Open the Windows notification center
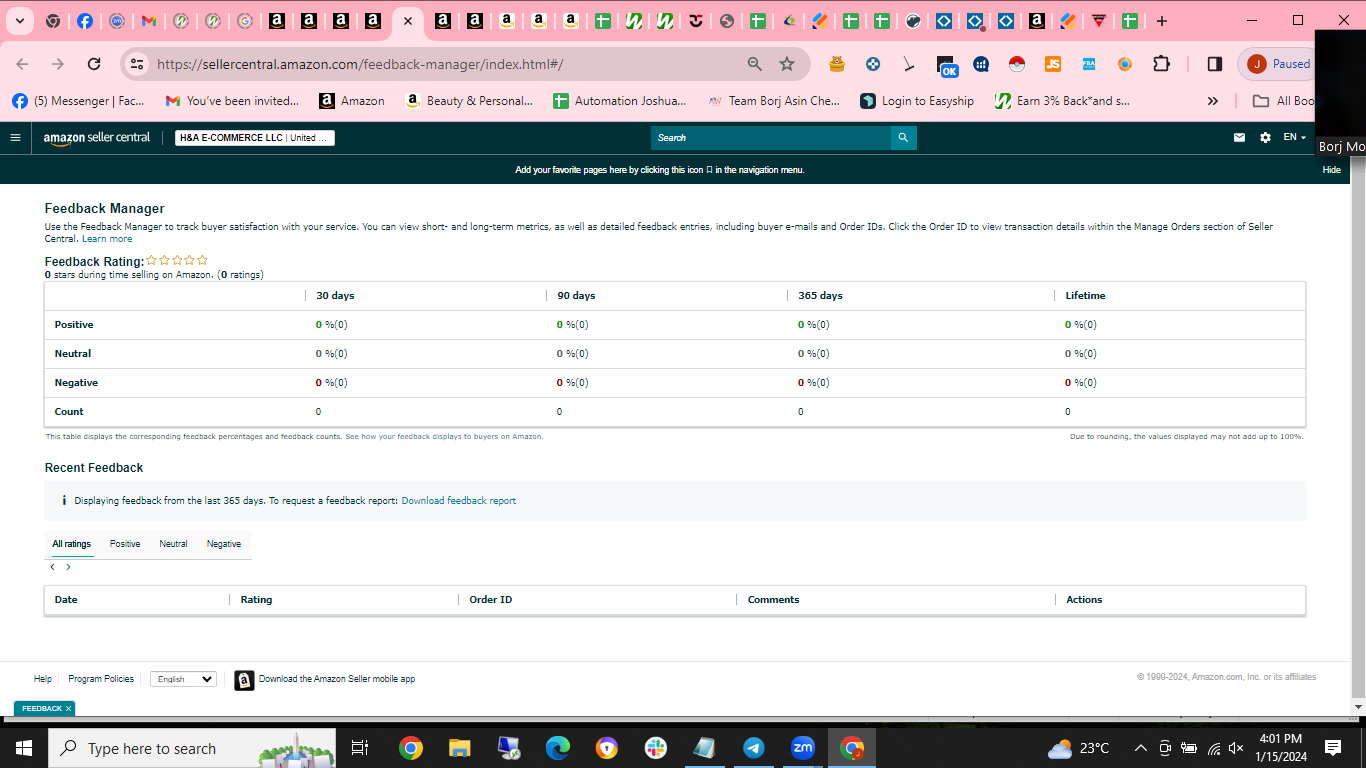Image resolution: width=1366 pixels, height=768 pixels. coord(1332,748)
